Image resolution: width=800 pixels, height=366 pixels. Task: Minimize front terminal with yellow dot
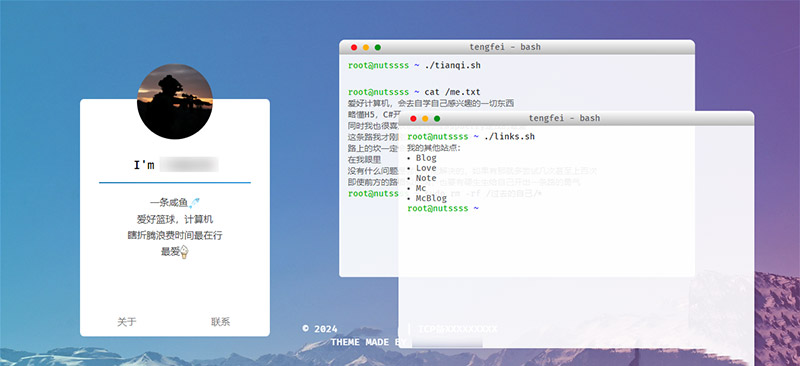(425, 118)
